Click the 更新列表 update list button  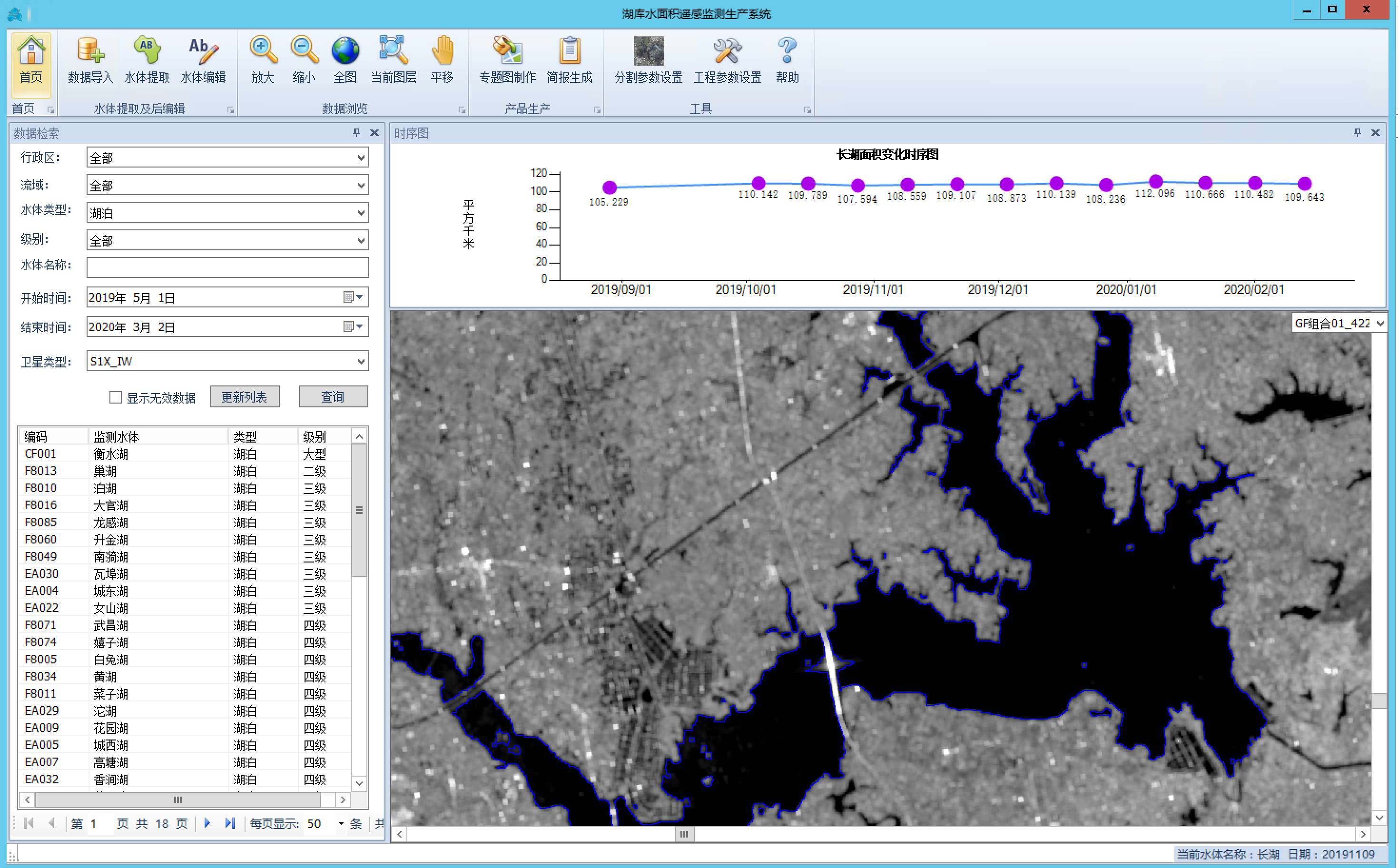[x=245, y=397]
